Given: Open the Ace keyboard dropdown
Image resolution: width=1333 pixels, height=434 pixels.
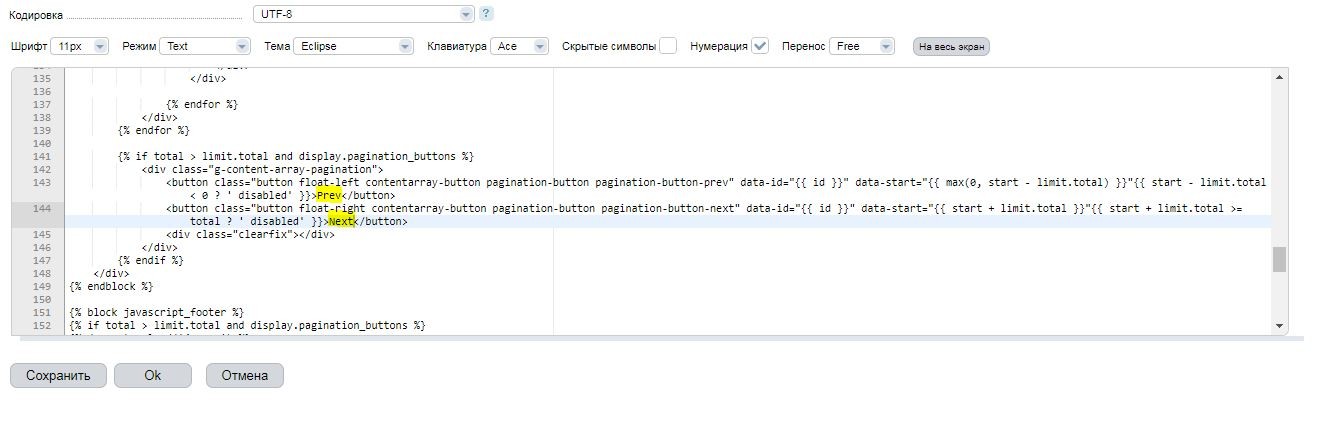Looking at the screenshot, I should pos(519,46).
